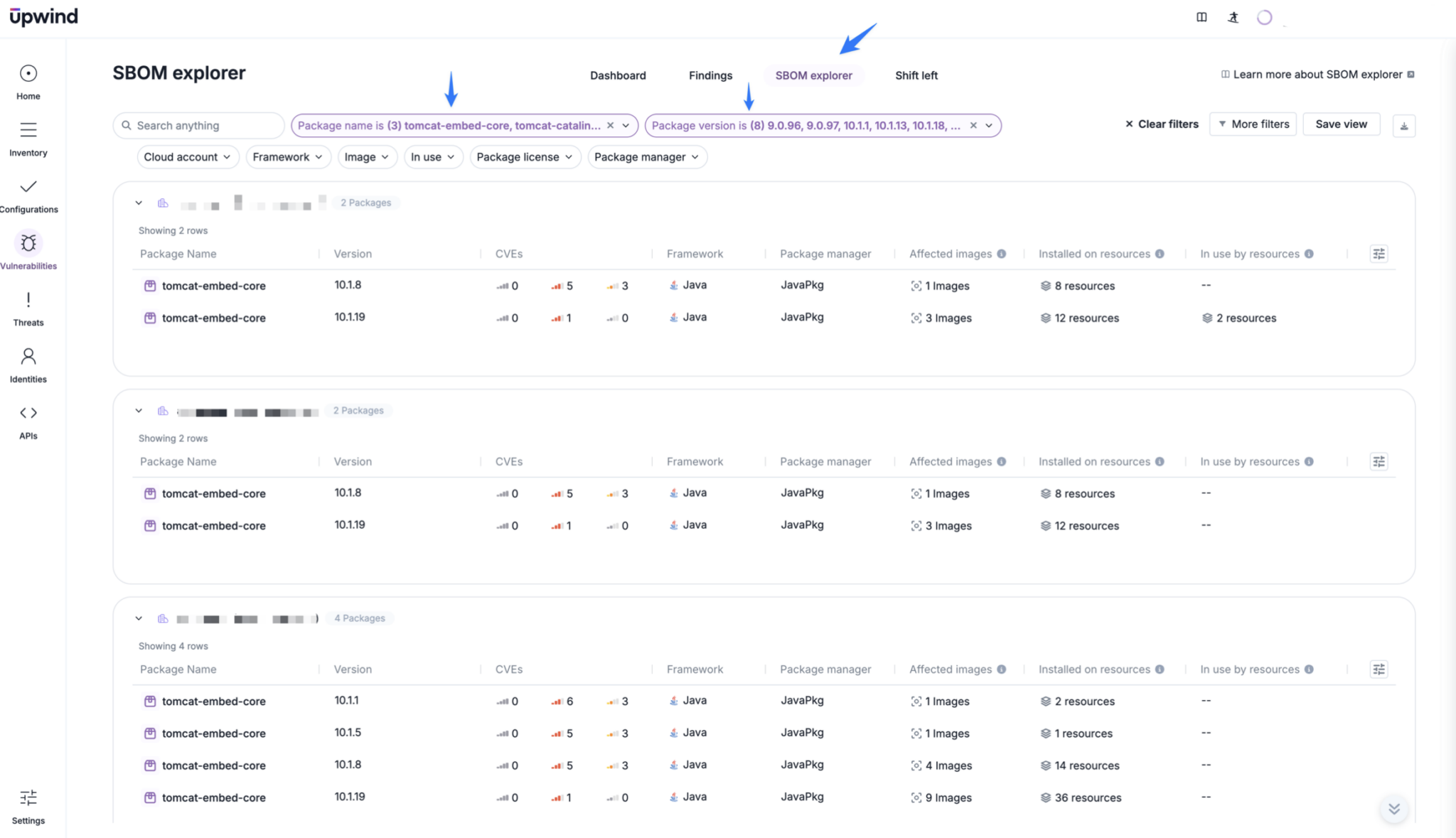Open the In use filter dropdown

[x=432, y=157]
